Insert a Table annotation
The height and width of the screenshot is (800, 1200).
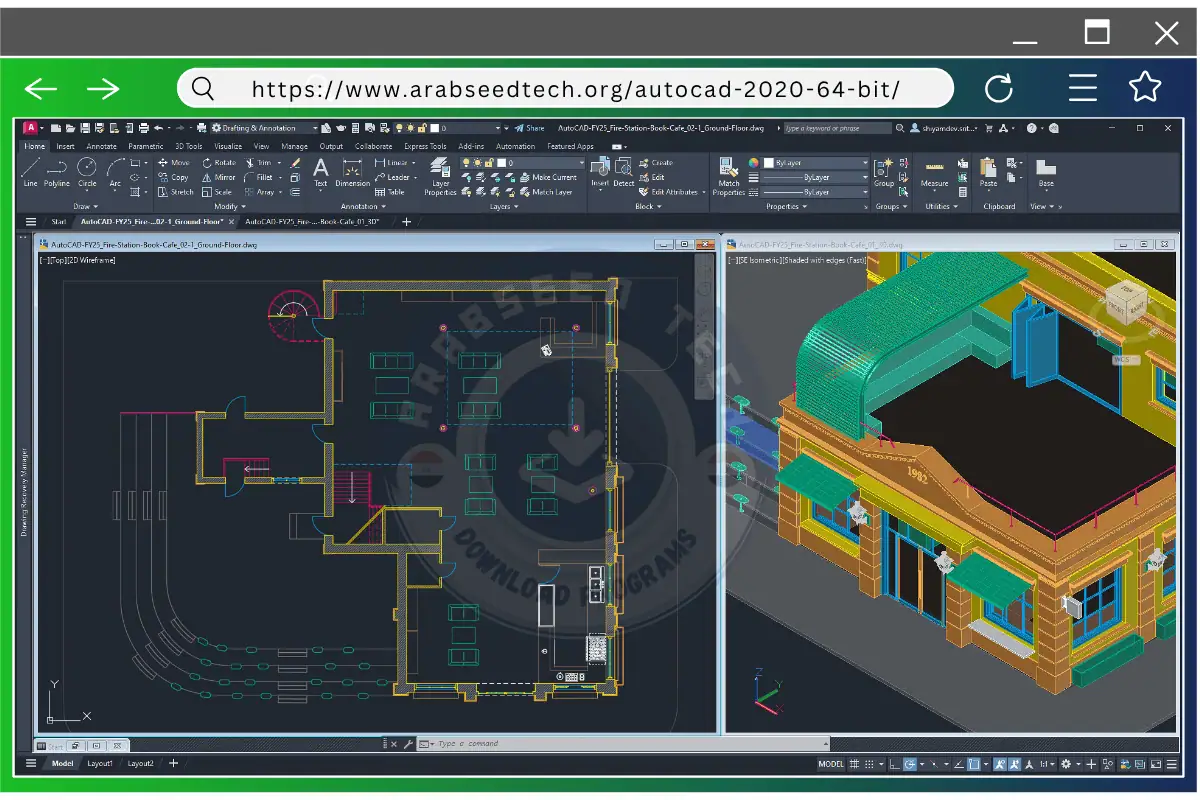click(389, 192)
